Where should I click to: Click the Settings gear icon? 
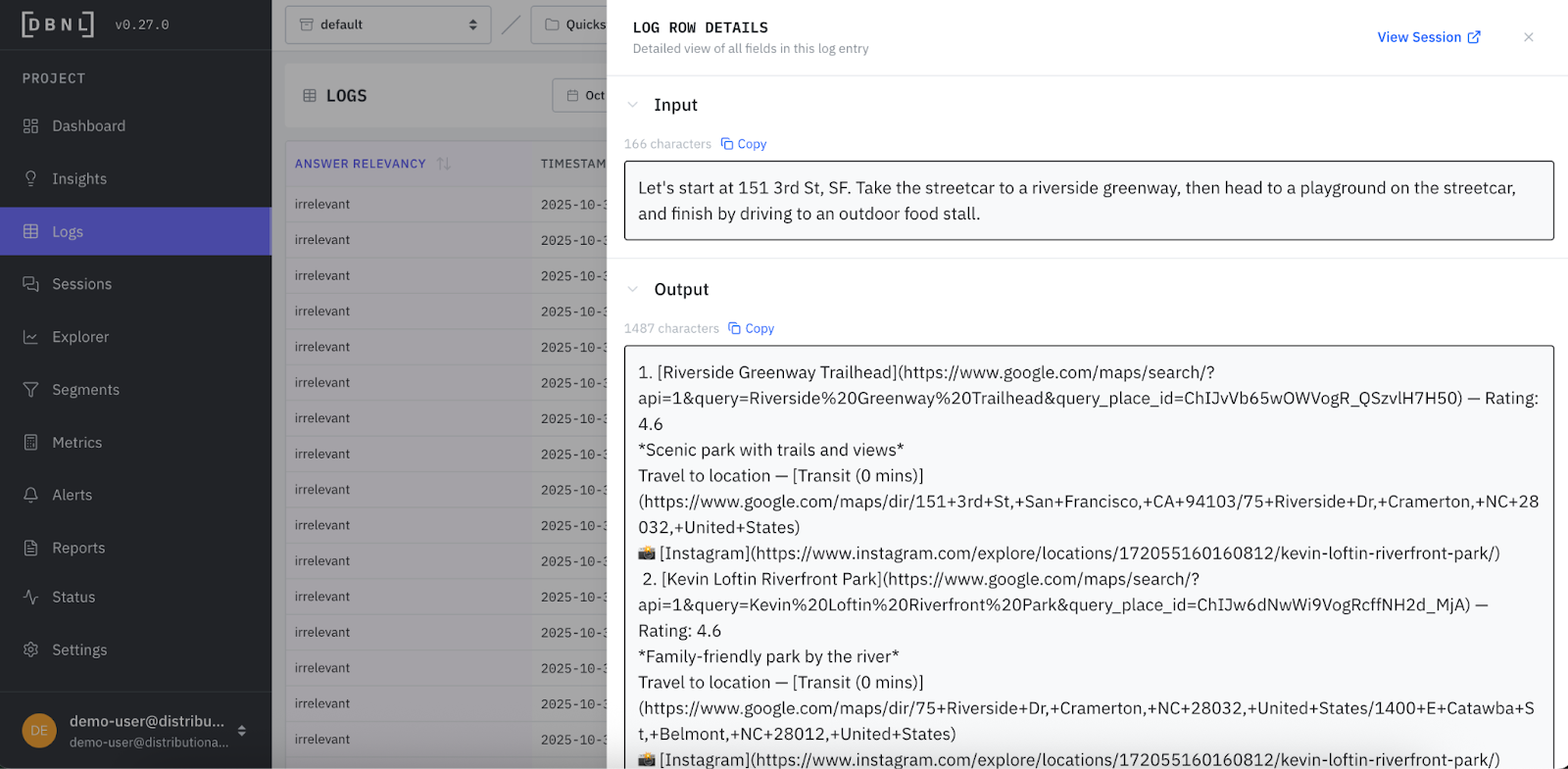tap(30, 650)
